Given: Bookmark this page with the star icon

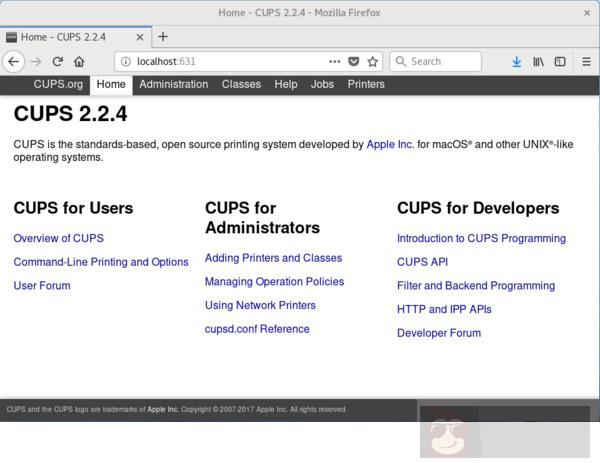Looking at the screenshot, I should pyautogui.click(x=372, y=61).
